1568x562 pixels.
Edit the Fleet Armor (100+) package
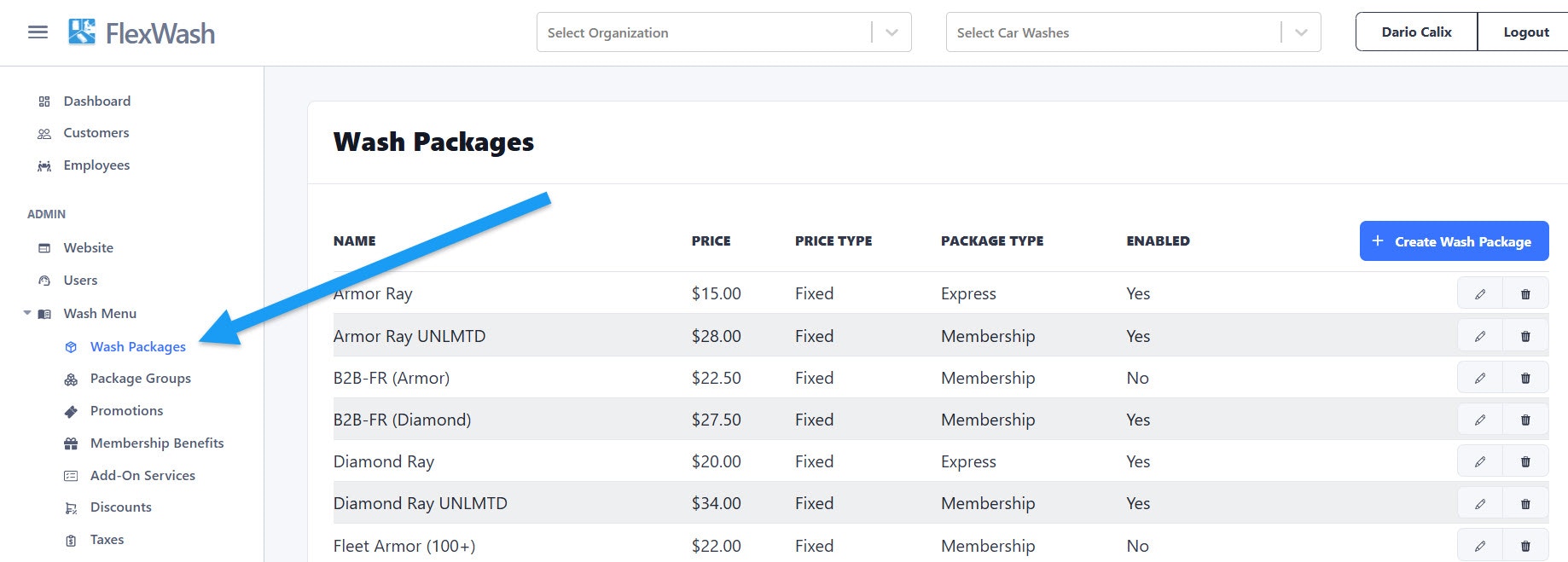[1480, 546]
